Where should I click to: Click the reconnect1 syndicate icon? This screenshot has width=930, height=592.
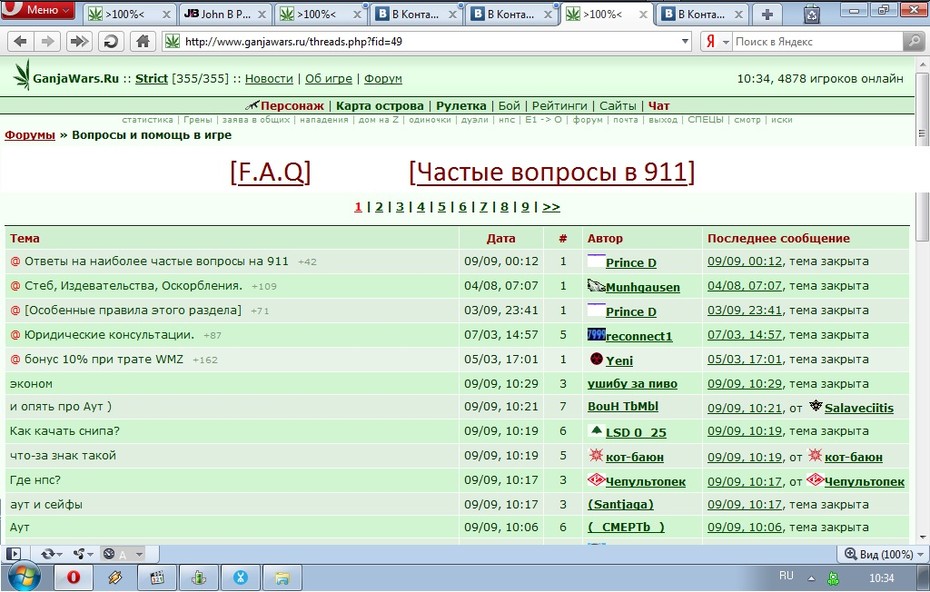[x=596, y=335]
